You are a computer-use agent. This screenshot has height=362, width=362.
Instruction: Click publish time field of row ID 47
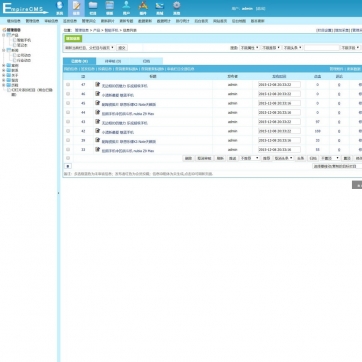[279, 85]
